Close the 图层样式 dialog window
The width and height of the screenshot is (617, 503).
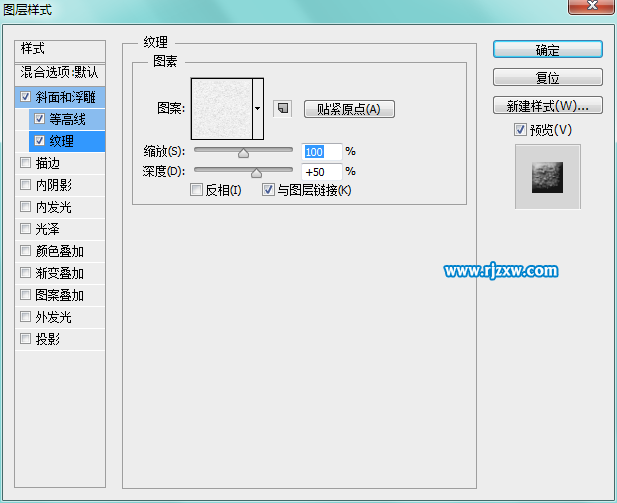(x=591, y=6)
